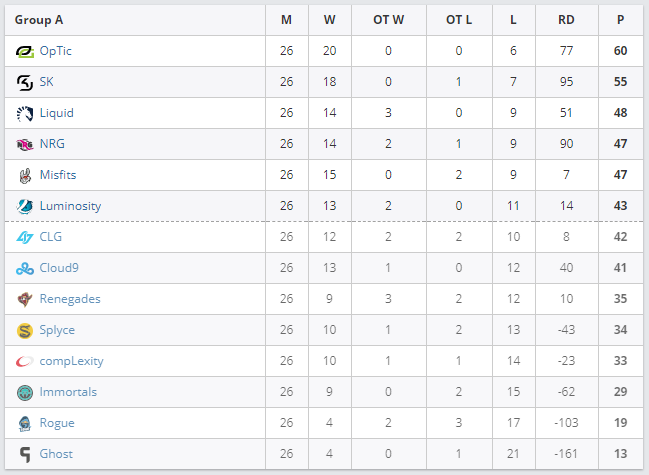Click the Renegades team logo icon

pos(25,299)
